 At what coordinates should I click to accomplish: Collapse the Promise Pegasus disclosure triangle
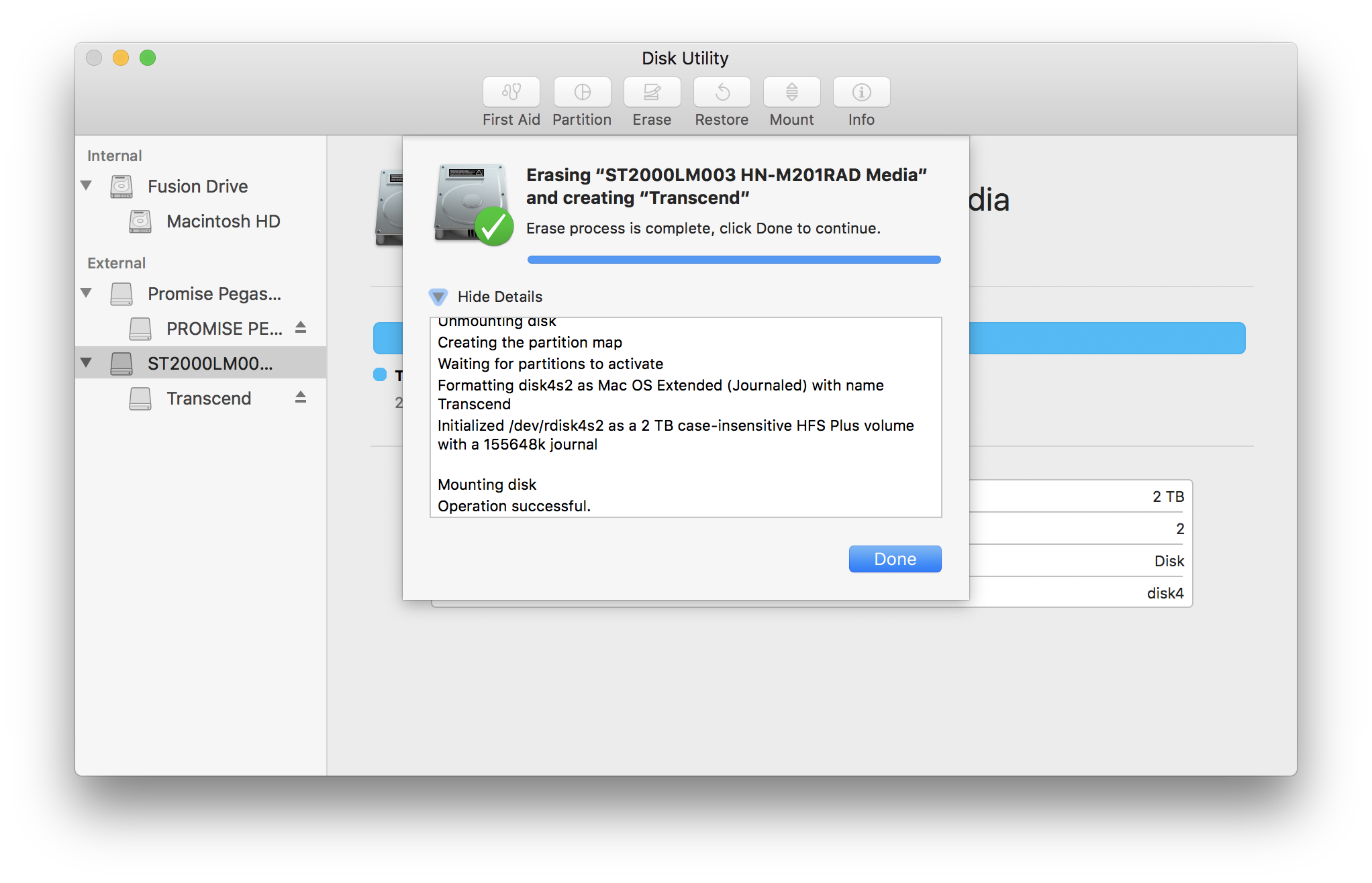[x=86, y=293]
